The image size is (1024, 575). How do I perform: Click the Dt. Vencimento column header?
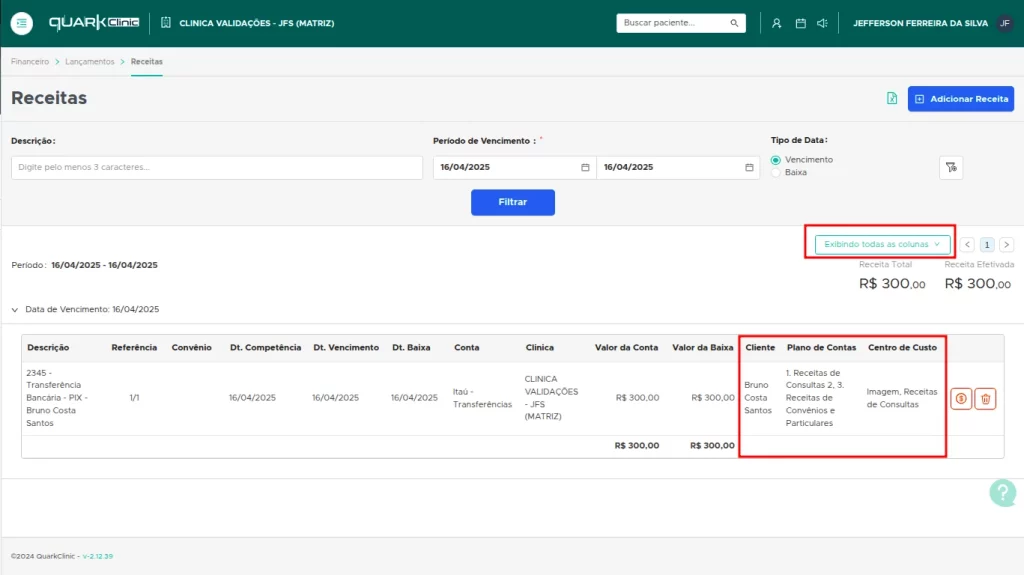346,348
